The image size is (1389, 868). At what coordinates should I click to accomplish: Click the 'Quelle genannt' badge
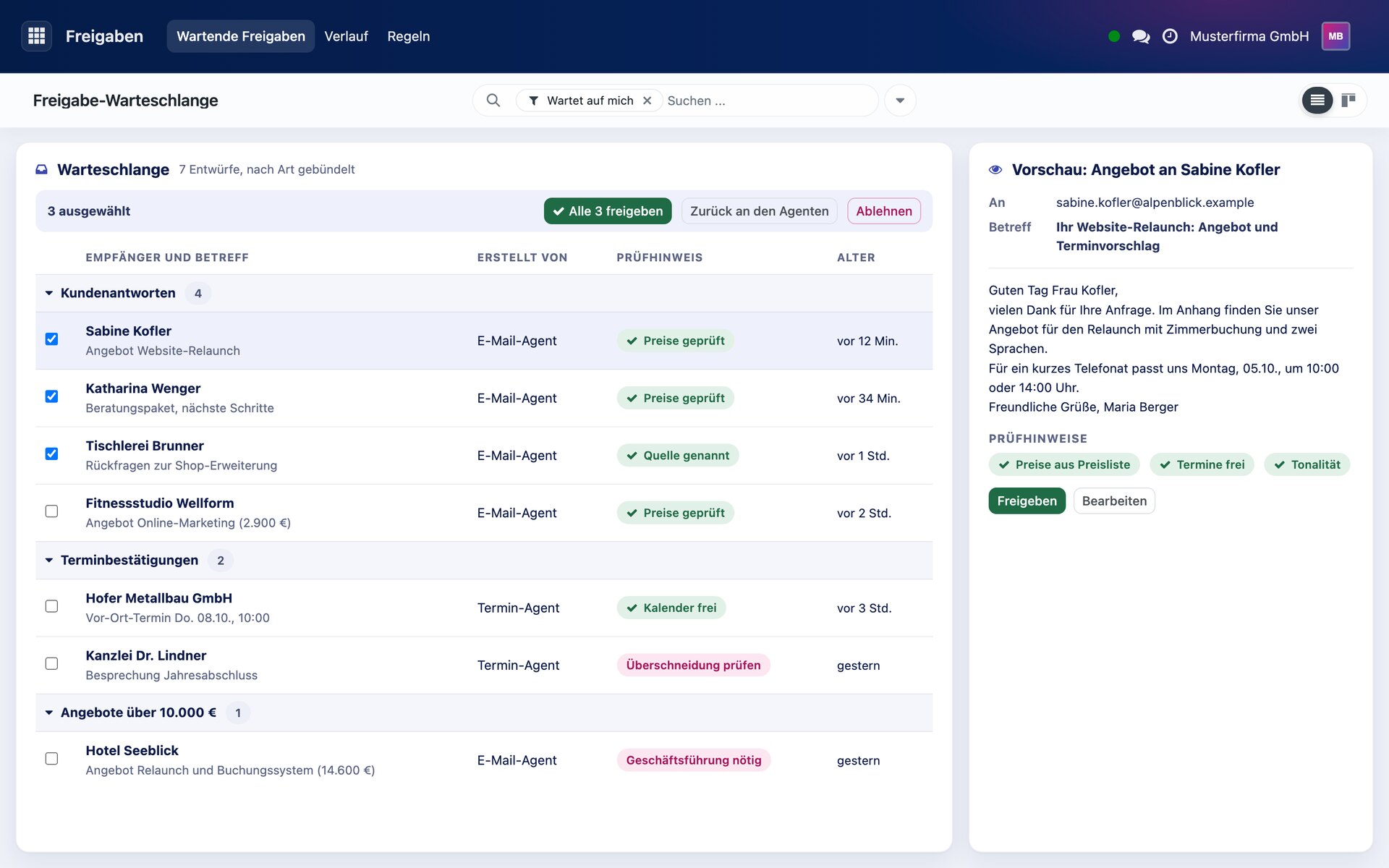click(677, 456)
